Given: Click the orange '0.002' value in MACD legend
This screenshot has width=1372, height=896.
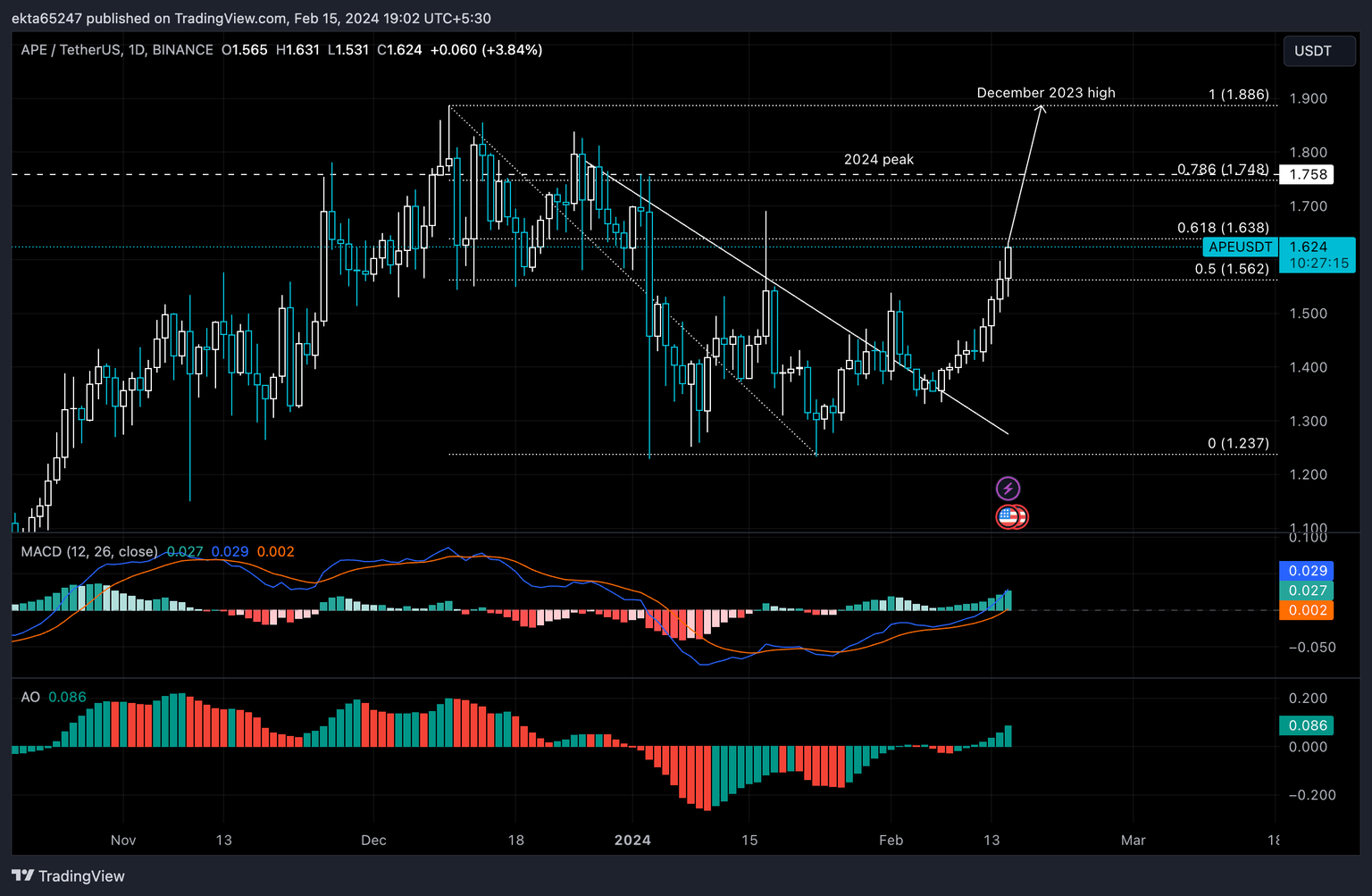Looking at the screenshot, I should (x=275, y=551).
